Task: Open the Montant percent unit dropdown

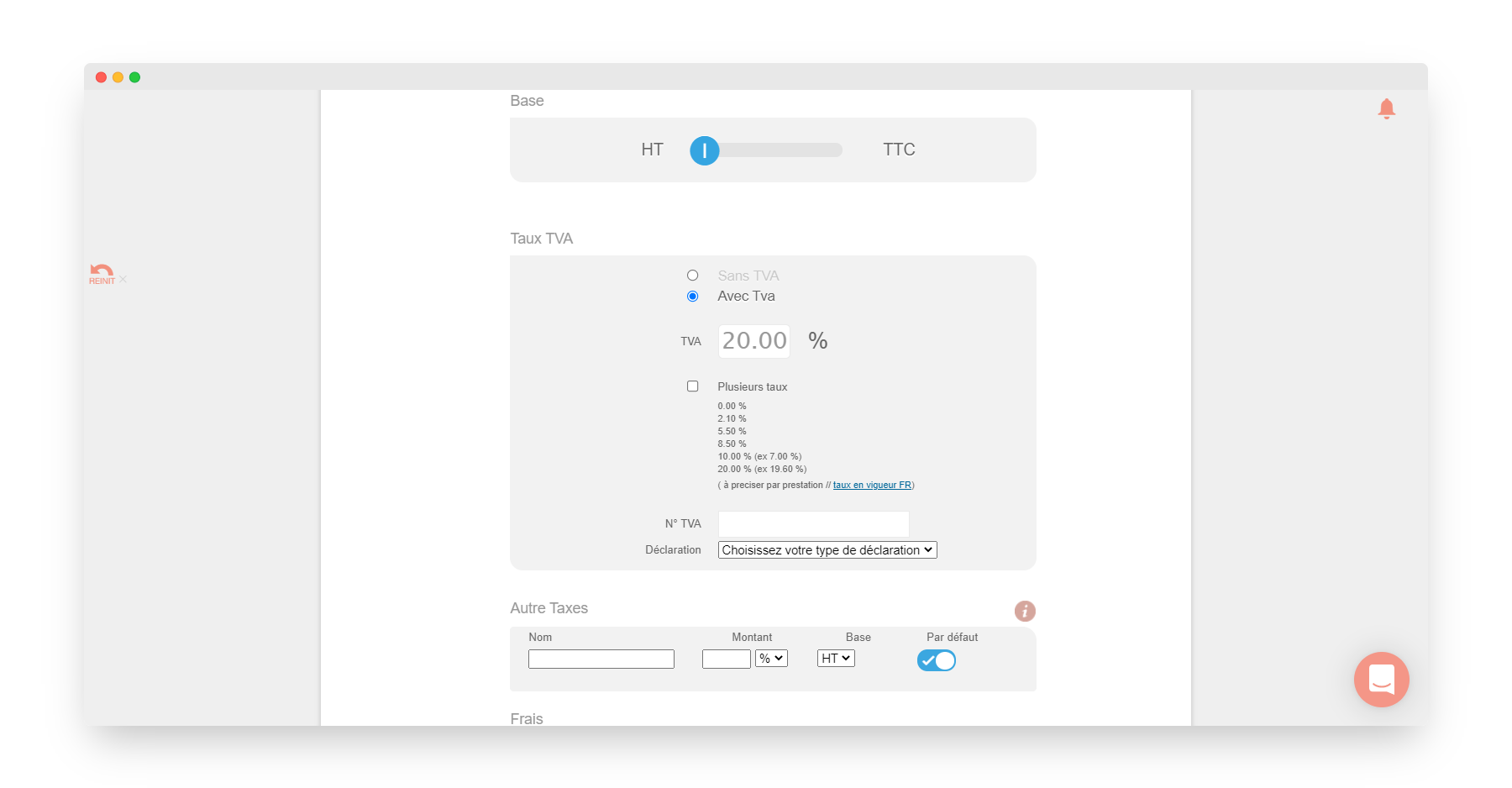Action: 771,659
